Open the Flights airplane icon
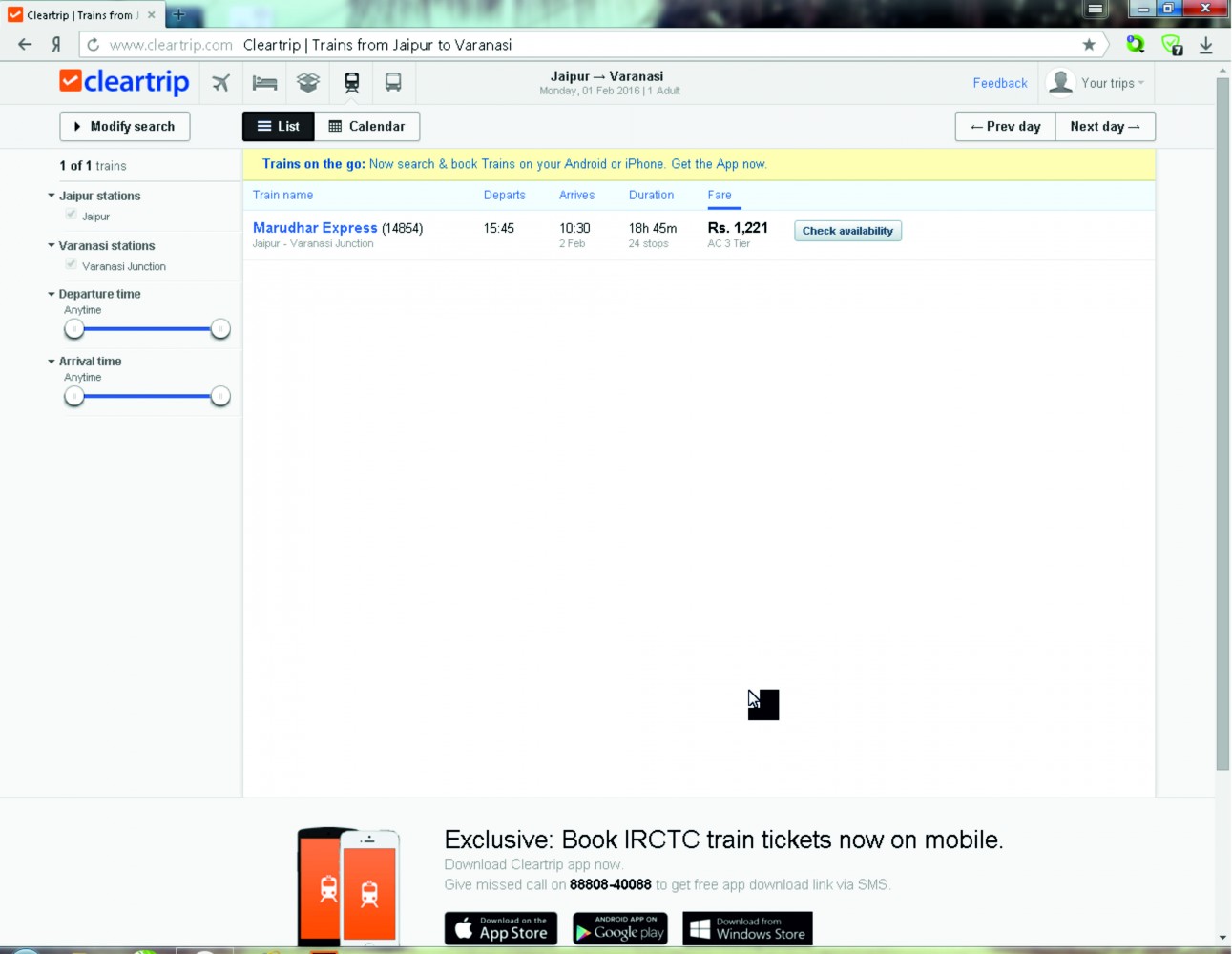This screenshot has height=954, width=1232. tap(221, 83)
